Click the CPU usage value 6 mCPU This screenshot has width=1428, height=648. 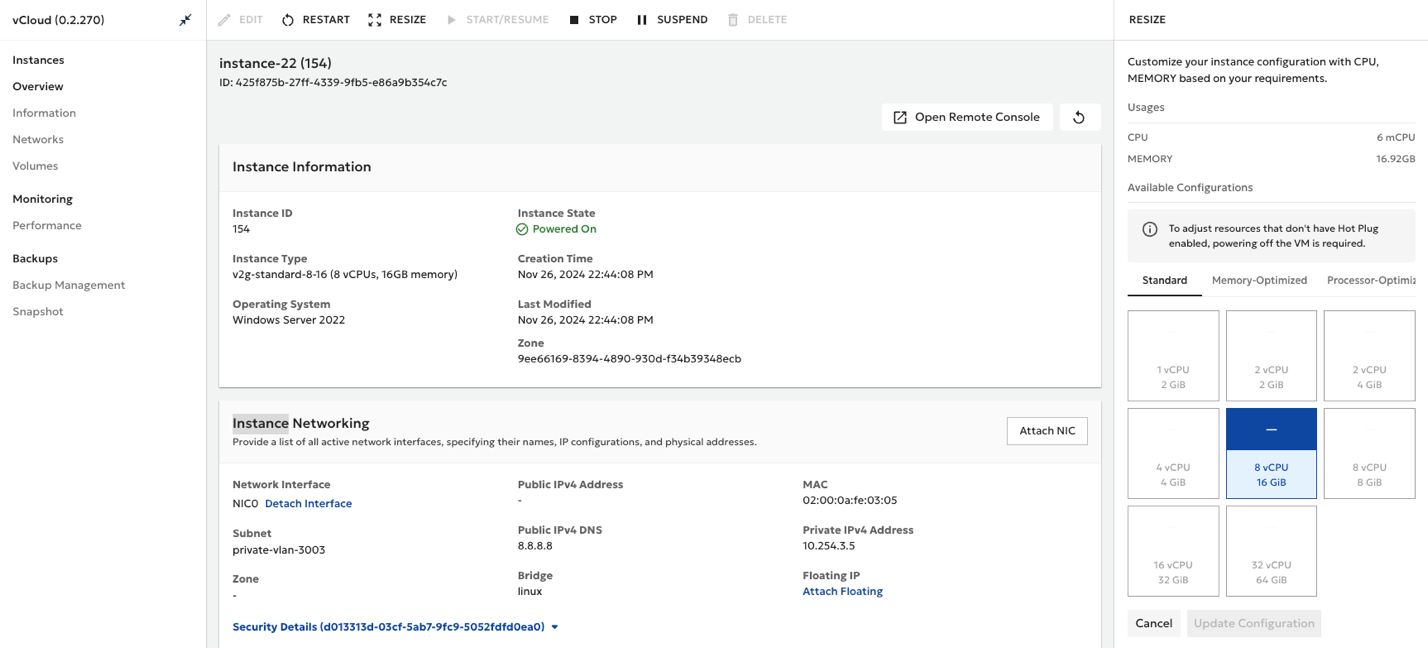click(1395, 138)
